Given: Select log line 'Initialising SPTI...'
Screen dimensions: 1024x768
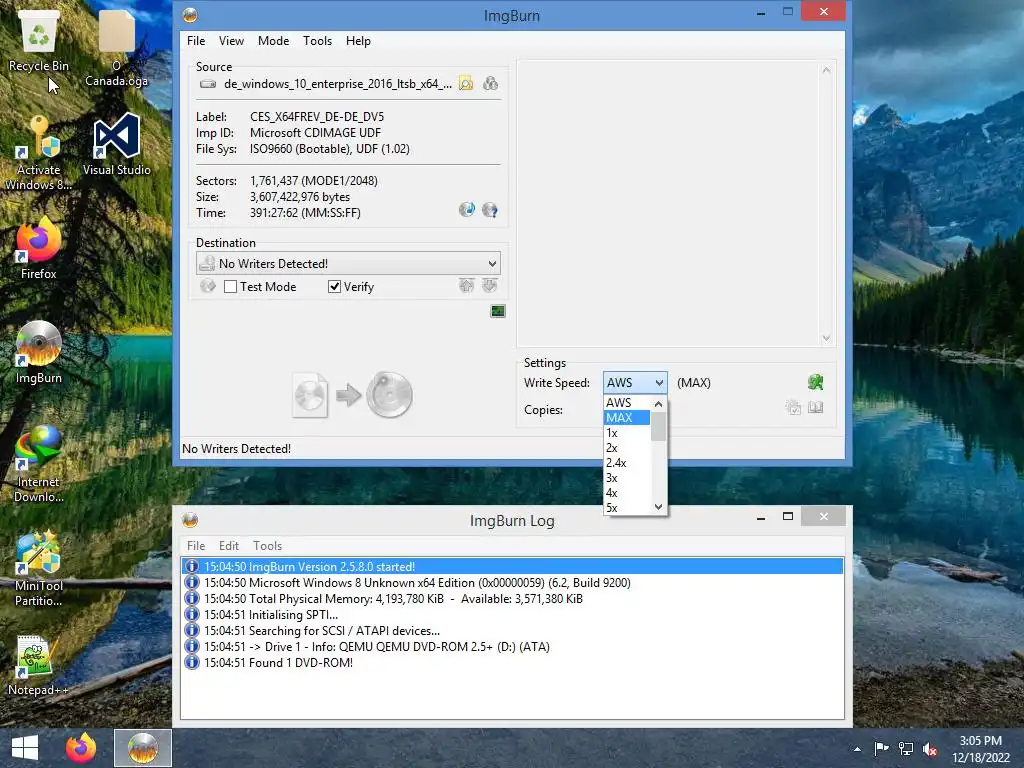Looking at the screenshot, I should (x=512, y=615).
